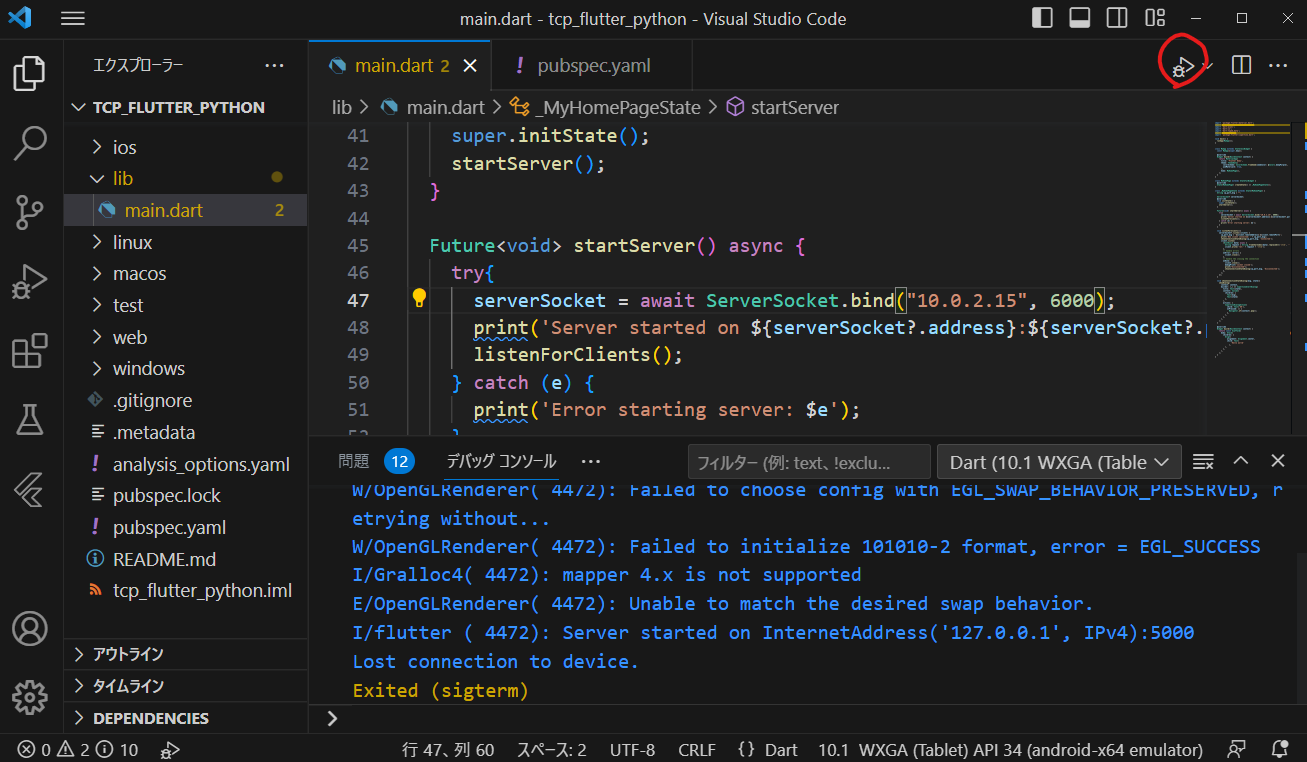Screen dimensions: 1307x762
Task: Open Run and Debug view
Action: coord(30,282)
